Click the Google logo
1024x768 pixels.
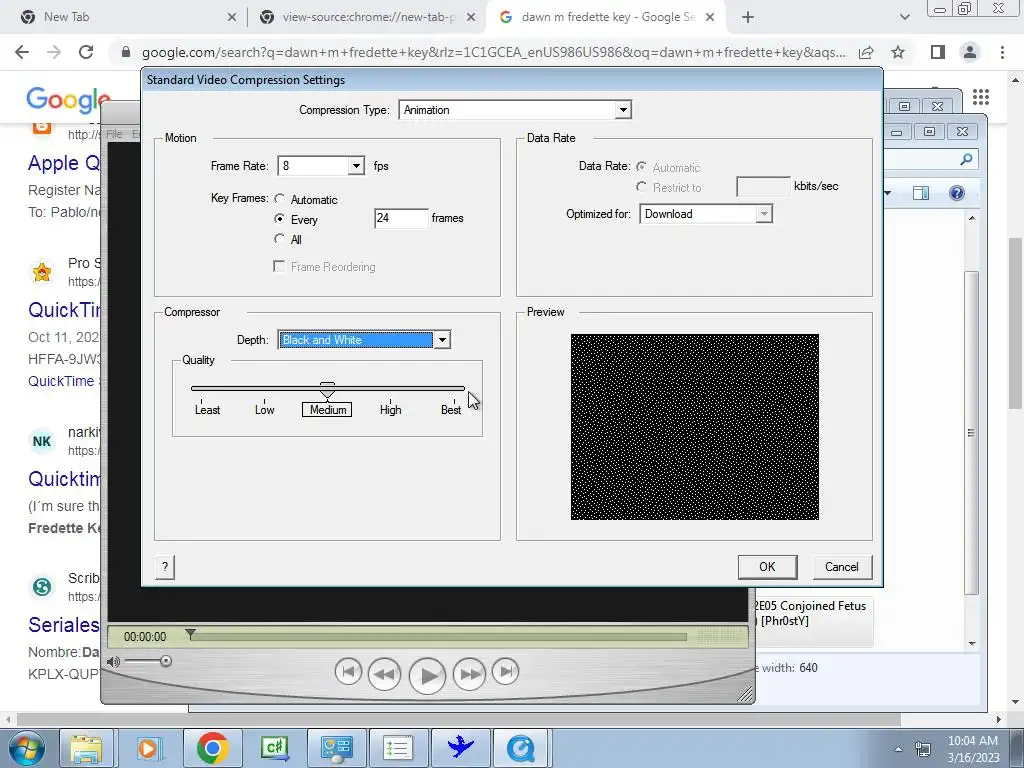click(68, 99)
